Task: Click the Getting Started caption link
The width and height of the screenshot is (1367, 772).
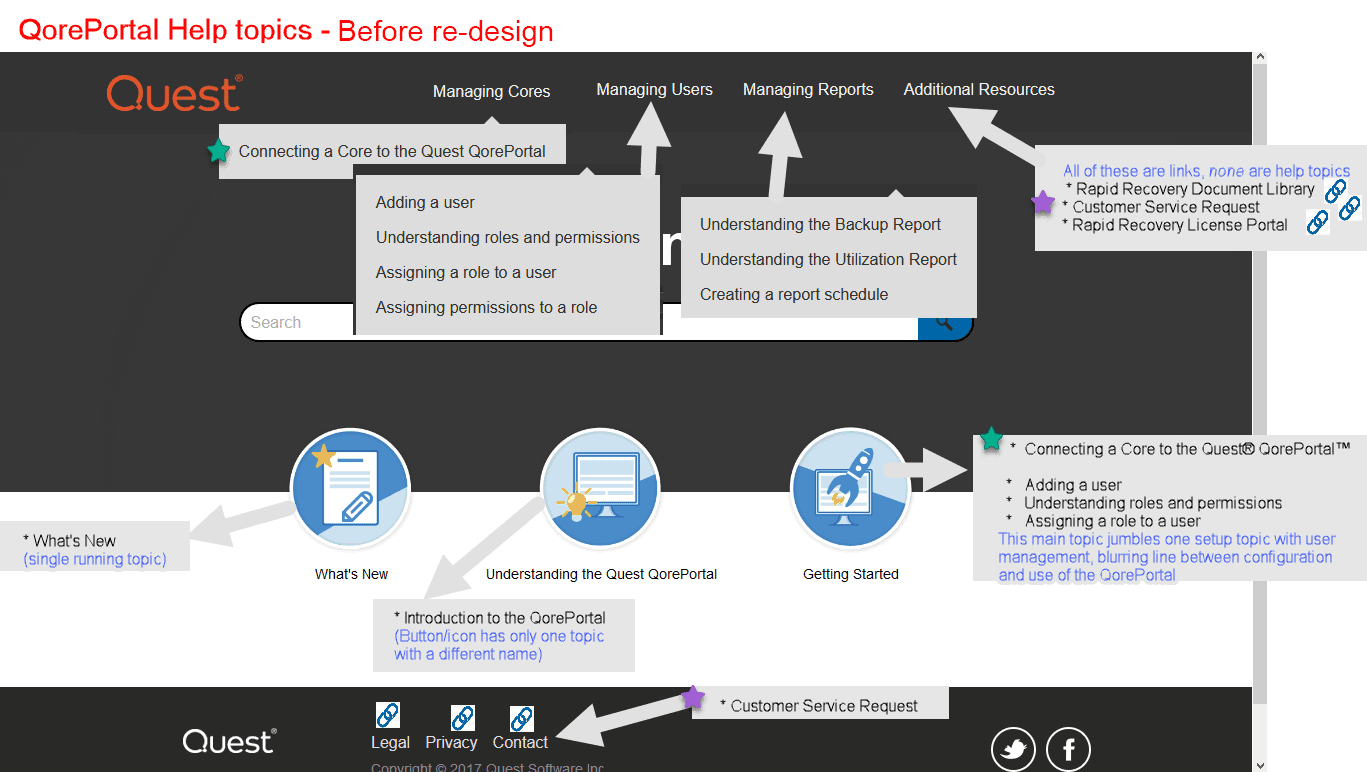Action: [851, 574]
